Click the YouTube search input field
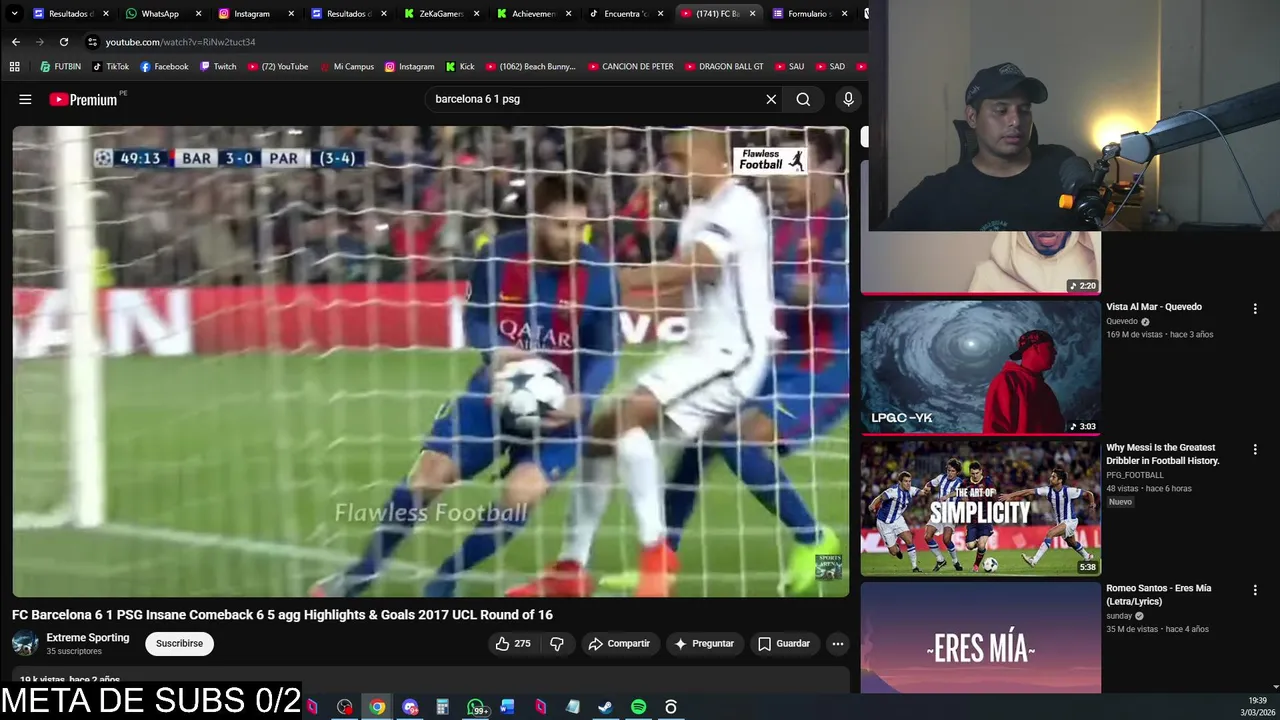Image resolution: width=1280 pixels, height=720 pixels. [595, 99]
